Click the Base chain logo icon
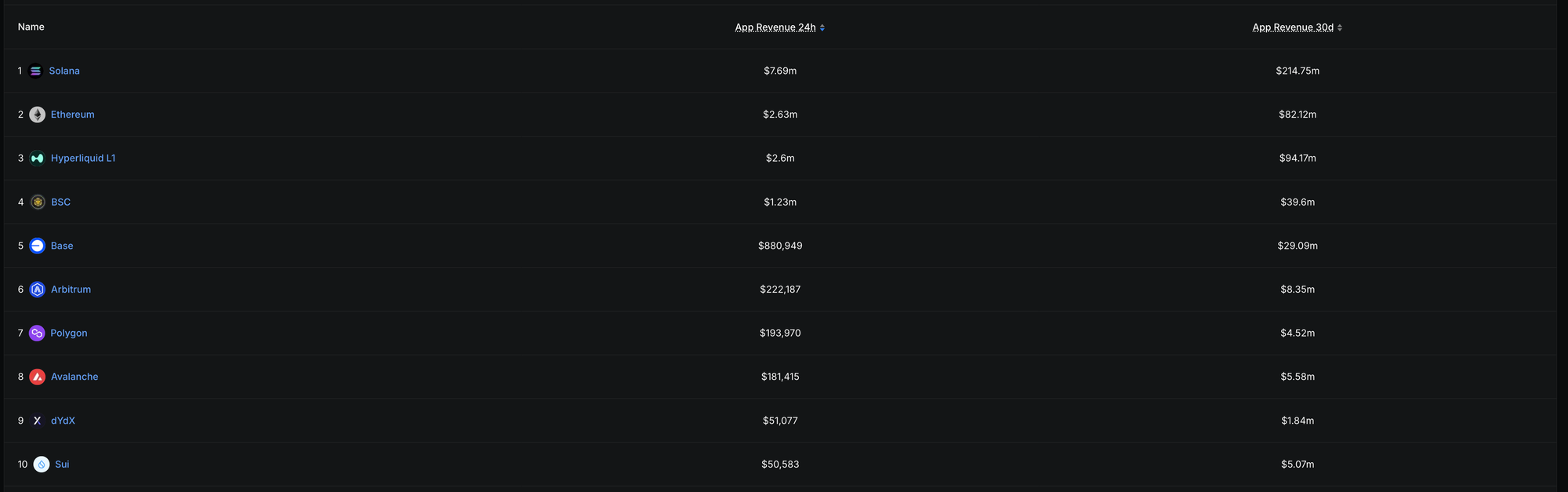1568x492 pixels. tap(38, 246)
